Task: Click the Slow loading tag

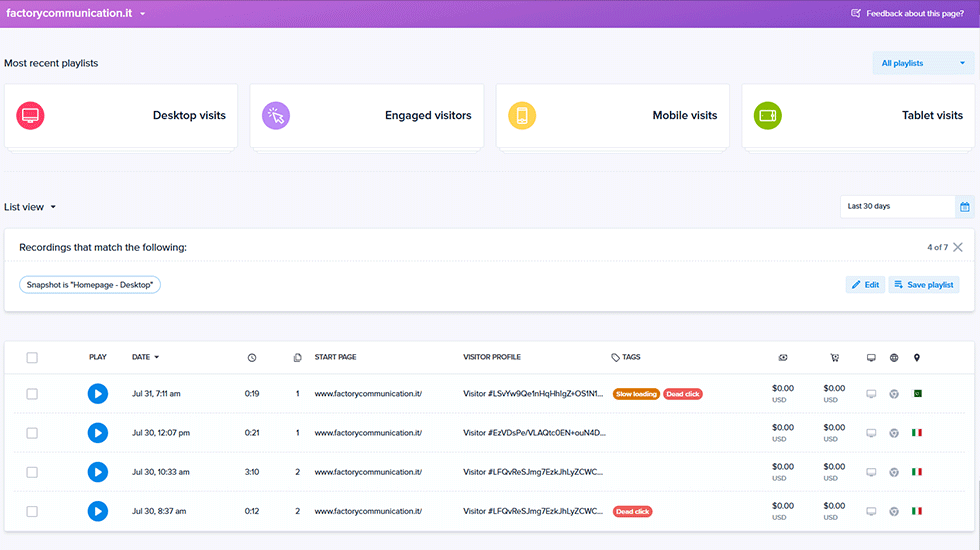Action: point(636,394)
